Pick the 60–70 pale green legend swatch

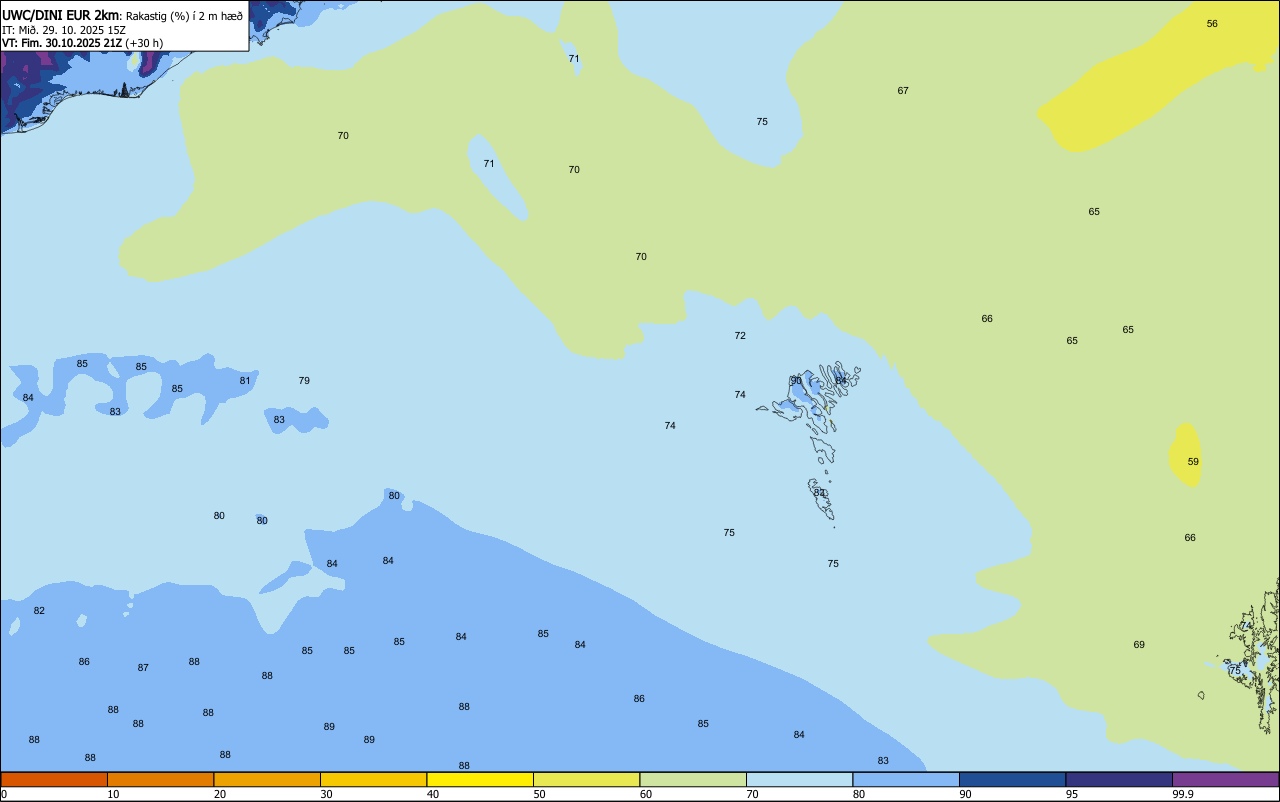tap(693, 779)
